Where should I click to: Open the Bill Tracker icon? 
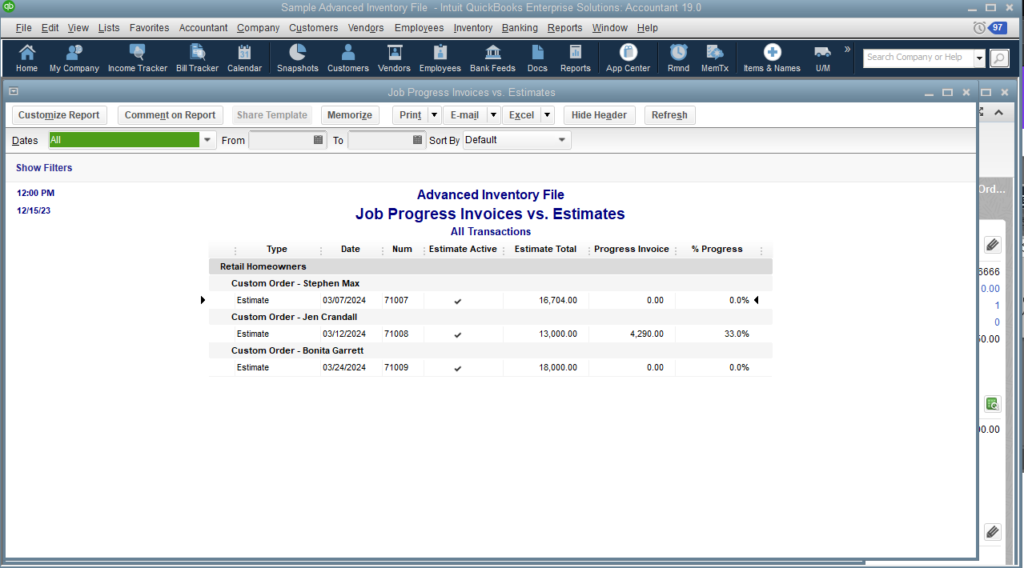coord(197,57)
